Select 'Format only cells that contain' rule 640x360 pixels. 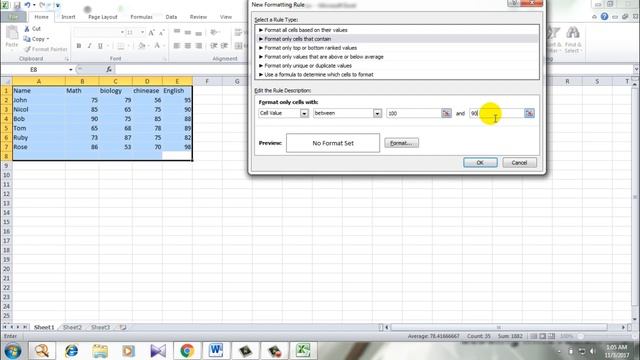pos(397,39)
